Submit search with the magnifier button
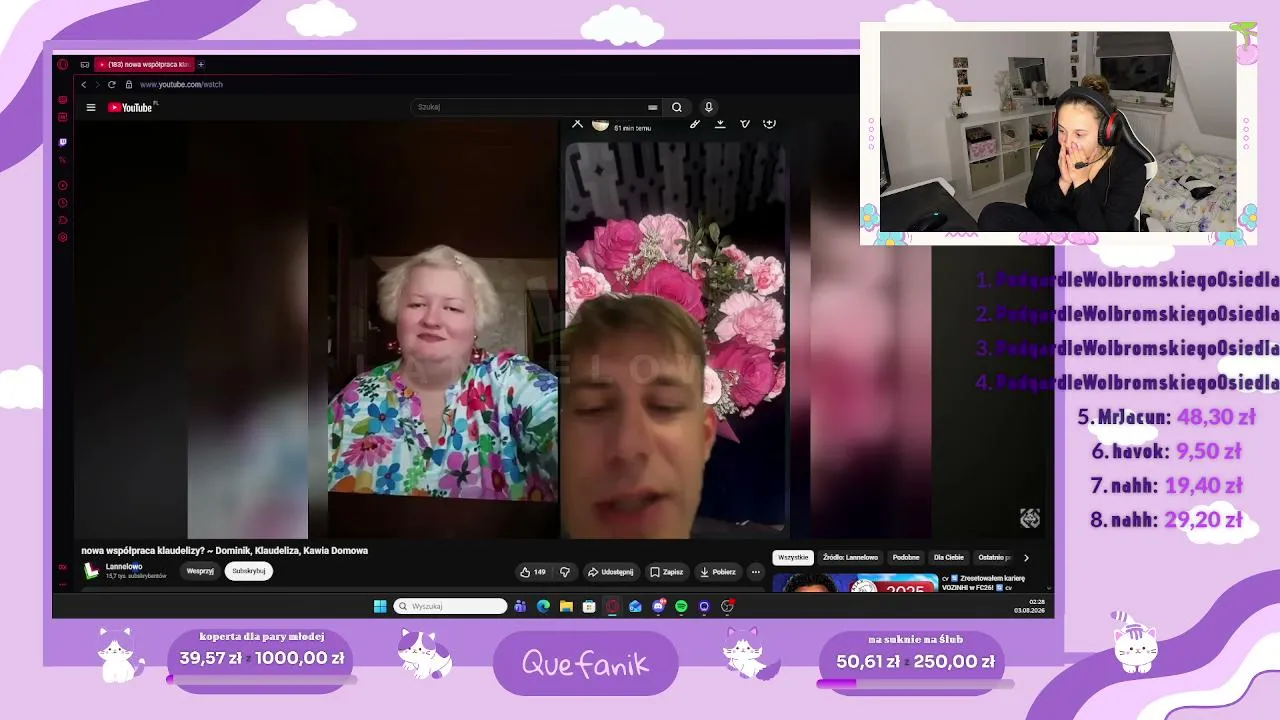This screenshot has height=720, width=1280. [x=677, y=107]
